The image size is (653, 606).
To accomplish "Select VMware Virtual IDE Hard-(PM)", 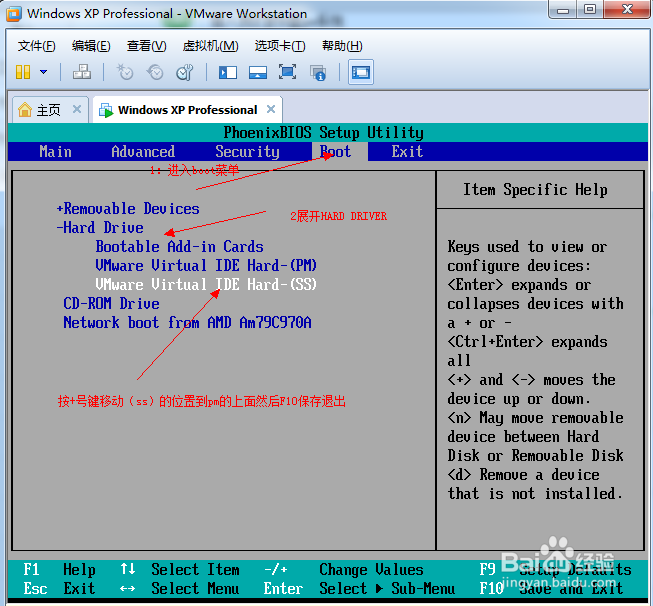I will (206, 265).
